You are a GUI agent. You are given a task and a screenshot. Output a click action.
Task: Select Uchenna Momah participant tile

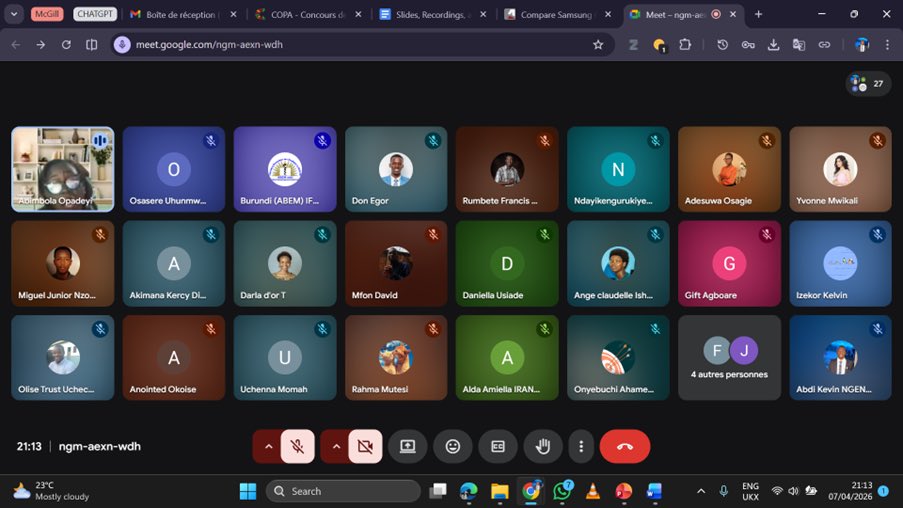(x=285, y=358)
